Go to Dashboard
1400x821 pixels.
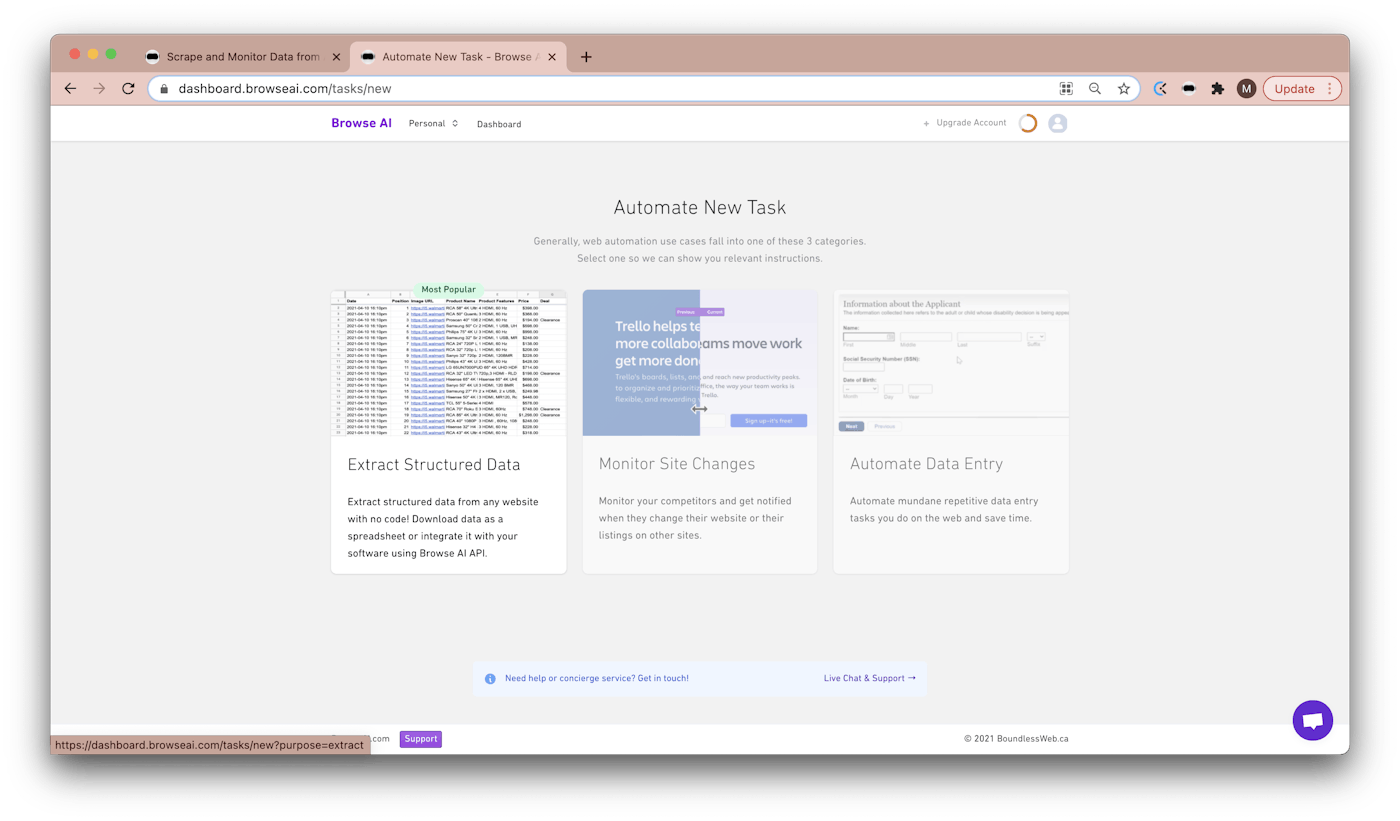(x=499, y=124)
